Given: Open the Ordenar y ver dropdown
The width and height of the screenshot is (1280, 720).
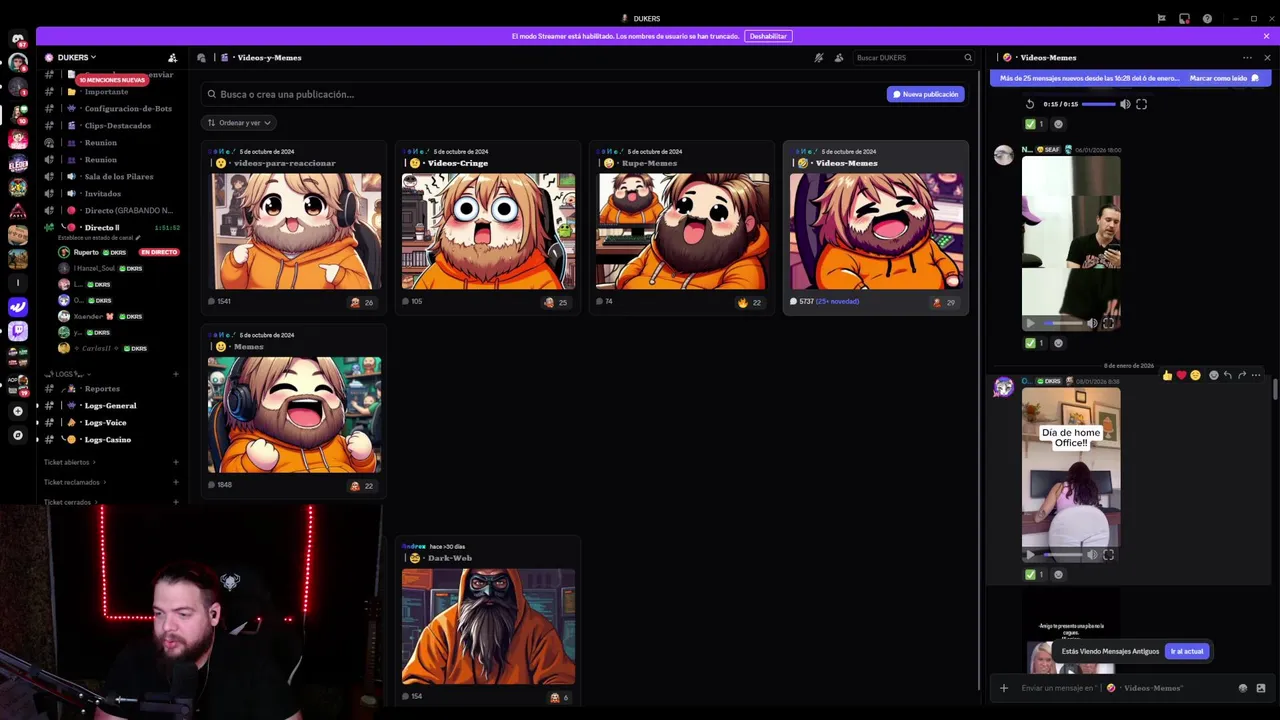Looking at the screenshot, I should (x=238, y=123).
